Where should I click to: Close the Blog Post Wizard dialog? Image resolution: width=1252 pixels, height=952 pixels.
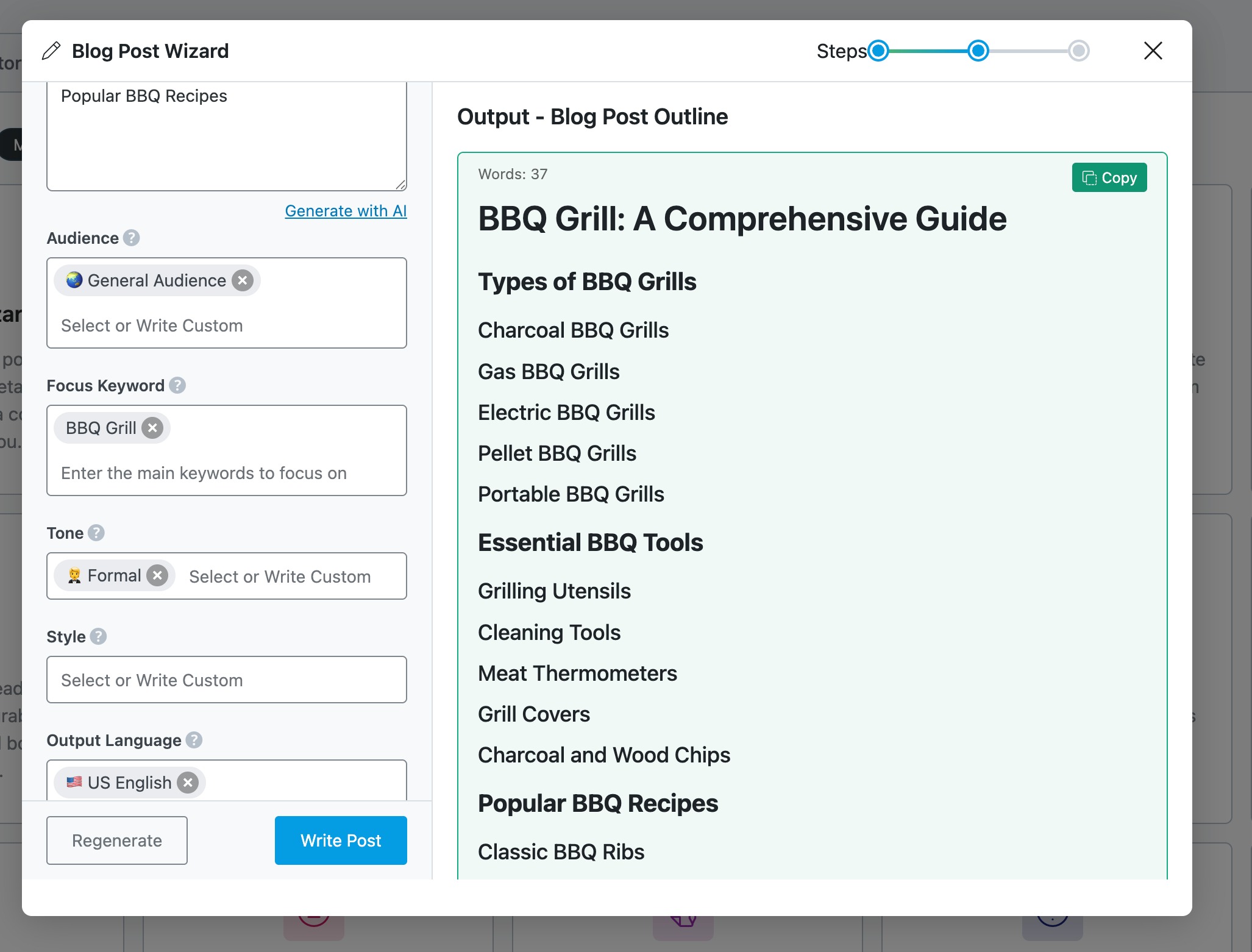point(1153,51)
